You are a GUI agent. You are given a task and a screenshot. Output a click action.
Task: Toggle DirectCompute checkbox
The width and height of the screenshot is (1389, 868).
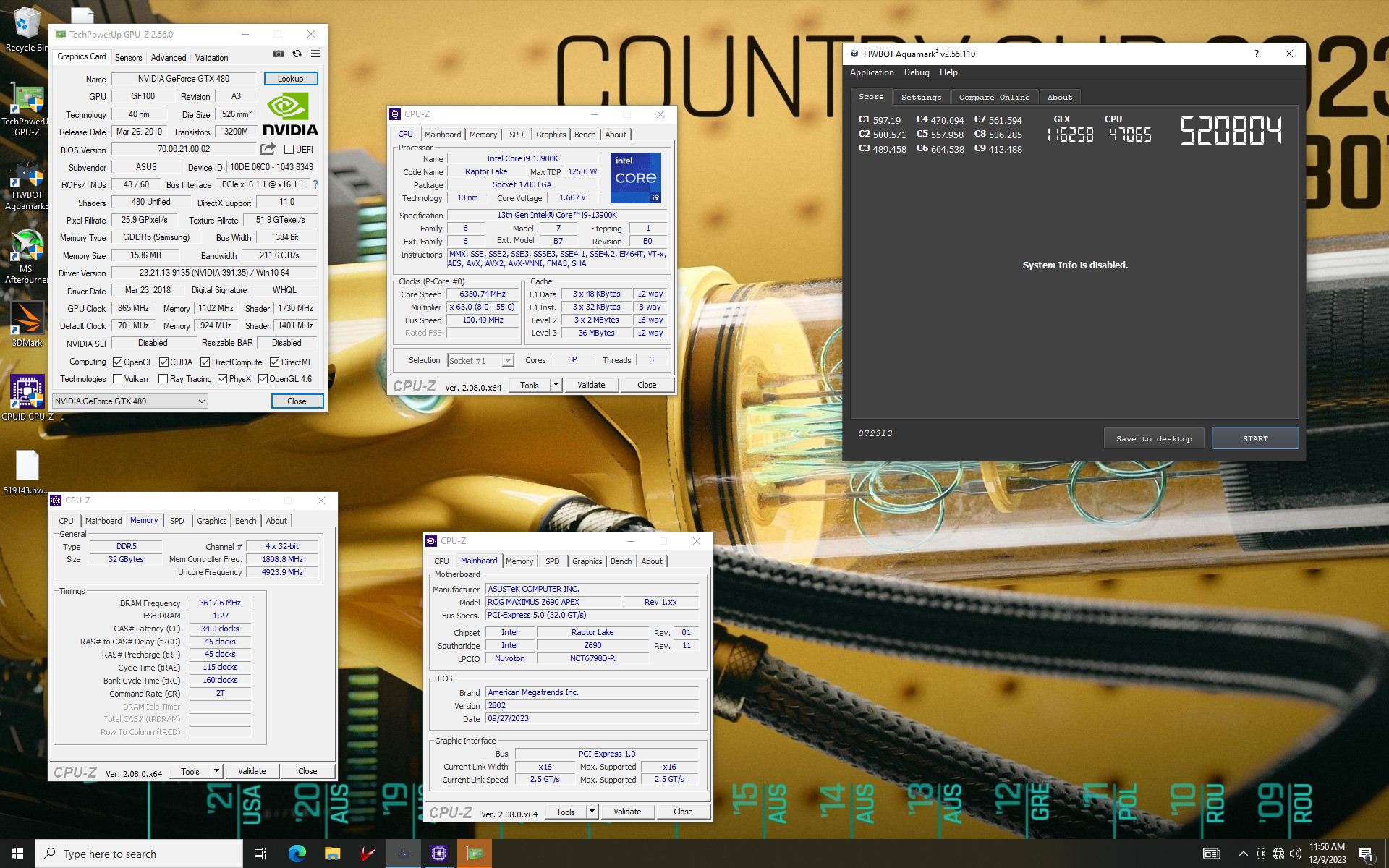[x=205, y=362]
